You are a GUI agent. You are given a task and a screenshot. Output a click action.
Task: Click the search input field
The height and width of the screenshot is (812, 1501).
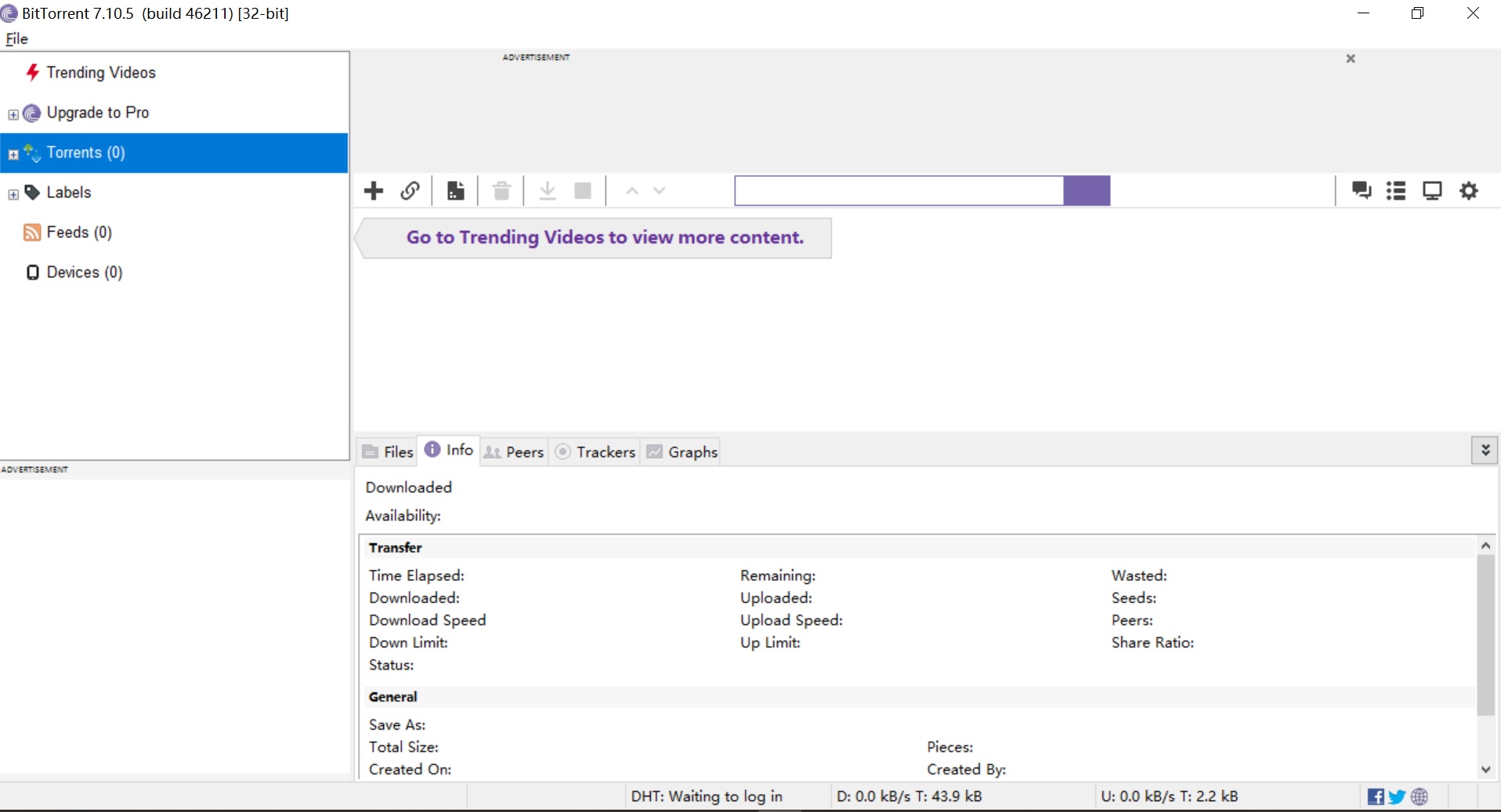click(x=899, y=190)
